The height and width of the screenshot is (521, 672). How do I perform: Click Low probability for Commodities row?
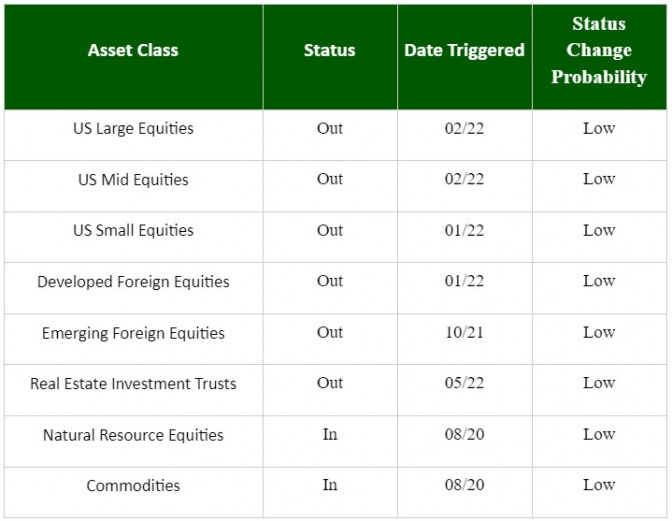(599, 485)
